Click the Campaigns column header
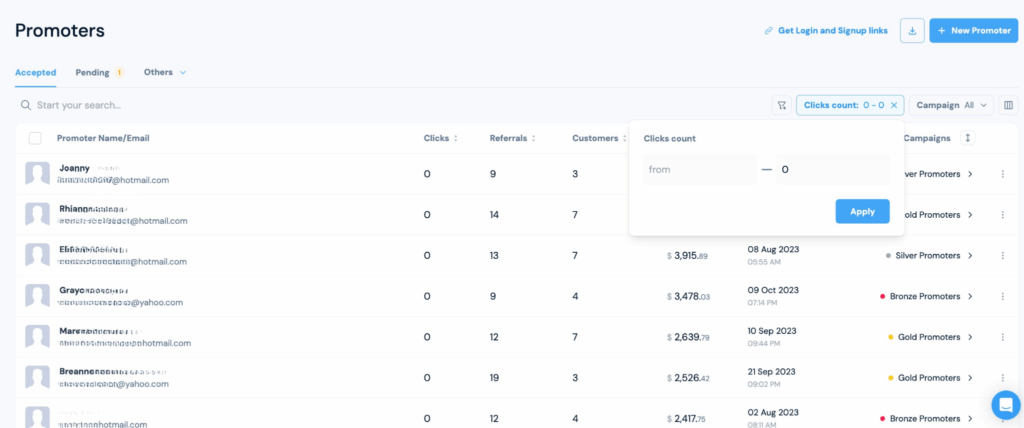 (x=927, y=138)
